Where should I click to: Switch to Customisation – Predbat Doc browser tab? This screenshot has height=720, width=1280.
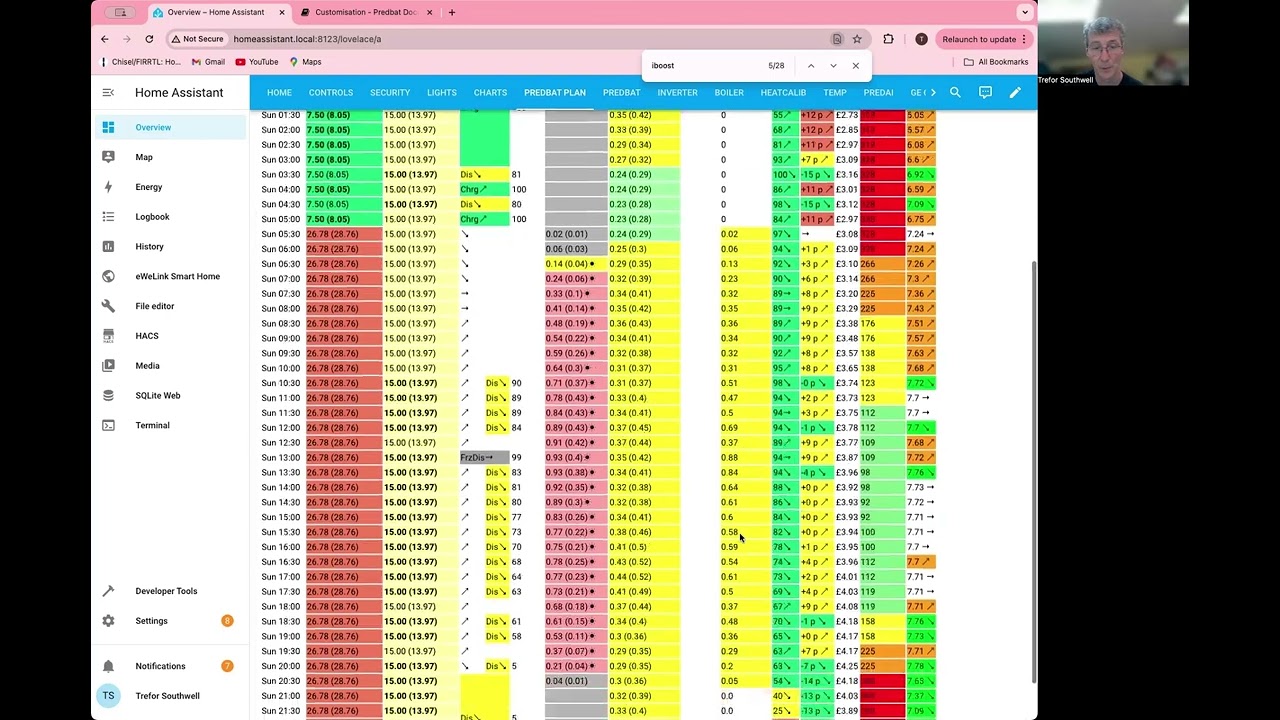tap(367, 12)
